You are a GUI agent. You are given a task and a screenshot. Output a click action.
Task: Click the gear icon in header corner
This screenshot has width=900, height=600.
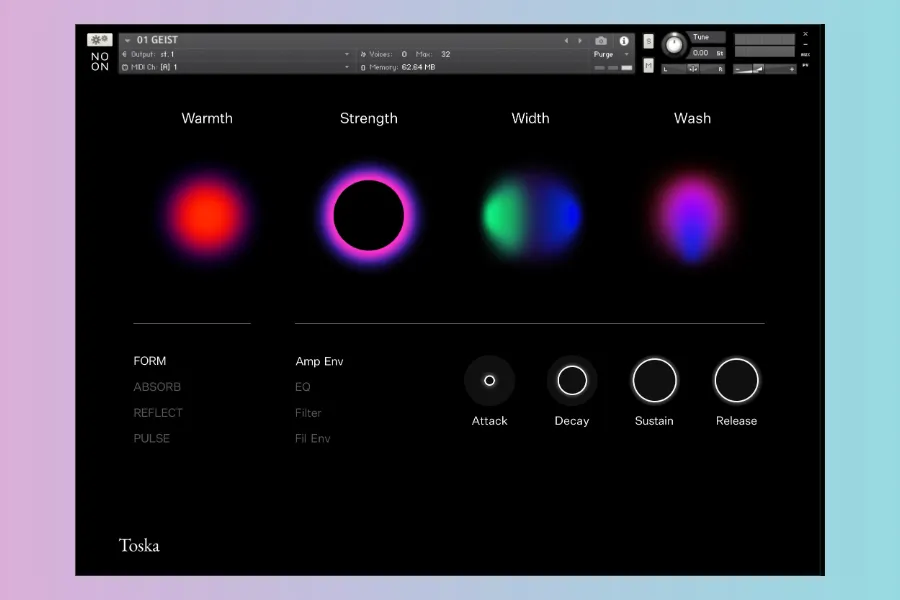(x=100, y=40)
